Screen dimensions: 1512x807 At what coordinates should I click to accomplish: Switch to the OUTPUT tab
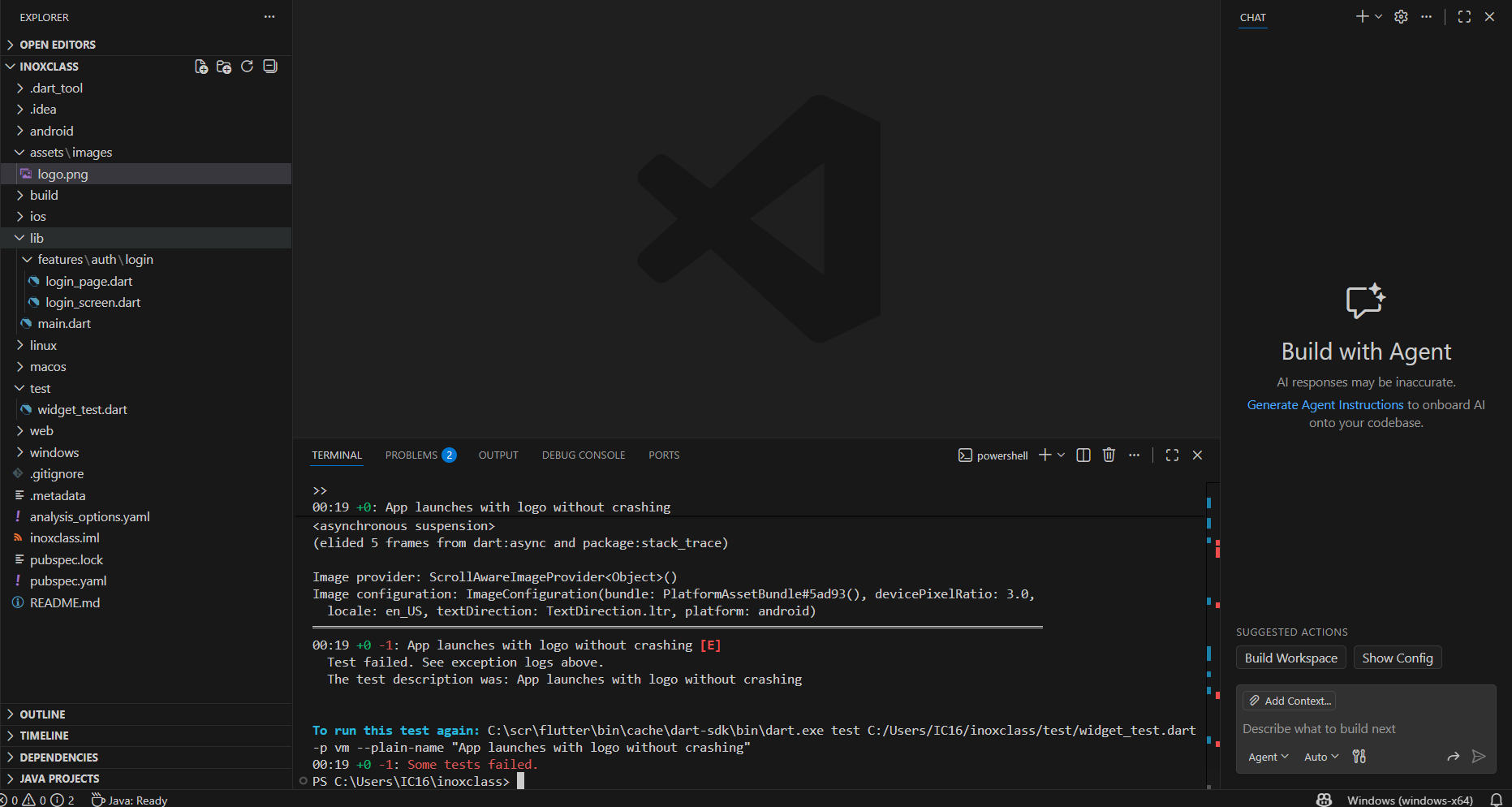point(498,455)
